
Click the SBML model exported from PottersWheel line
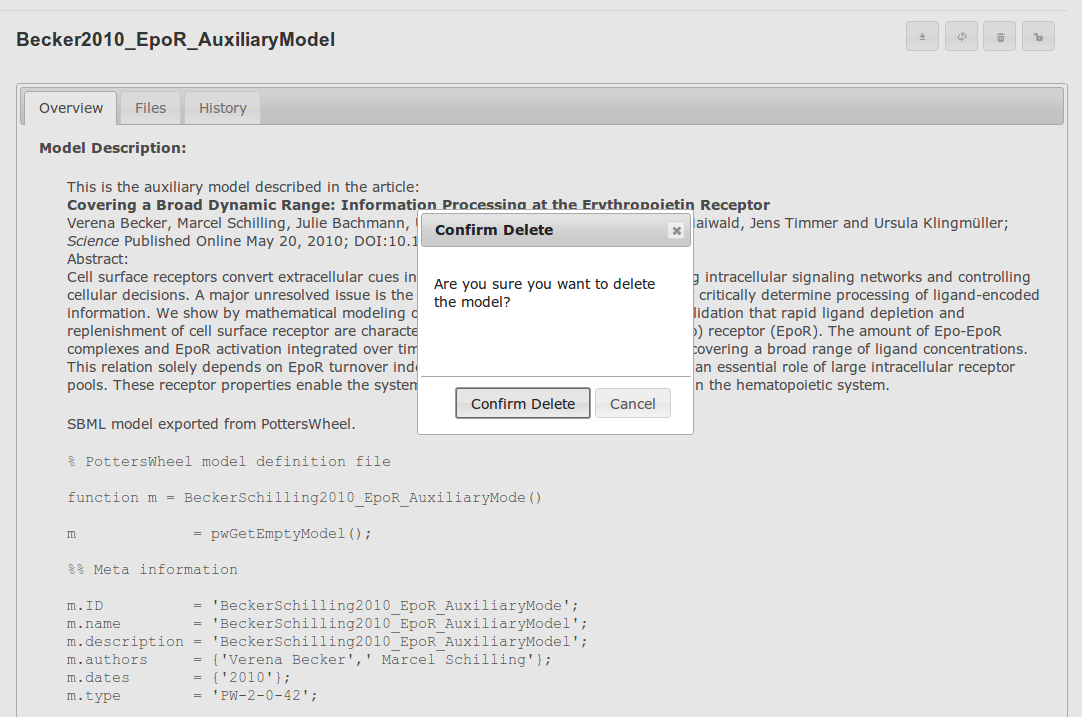point(211,424)
